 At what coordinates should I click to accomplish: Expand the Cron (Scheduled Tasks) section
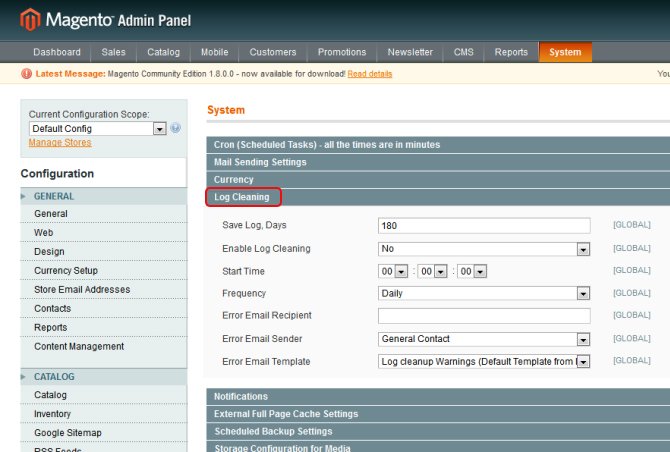[x=438, y=145]
